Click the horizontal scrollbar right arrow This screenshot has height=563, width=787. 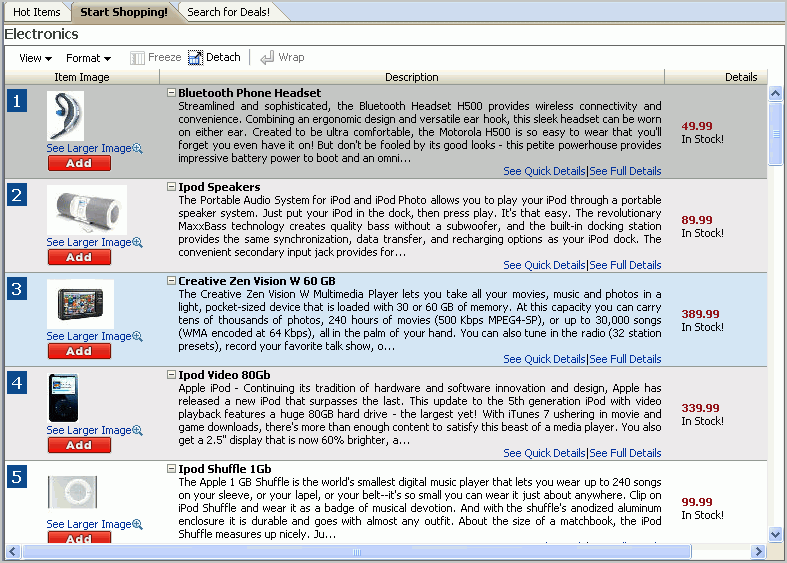click(x=758, y=552)
